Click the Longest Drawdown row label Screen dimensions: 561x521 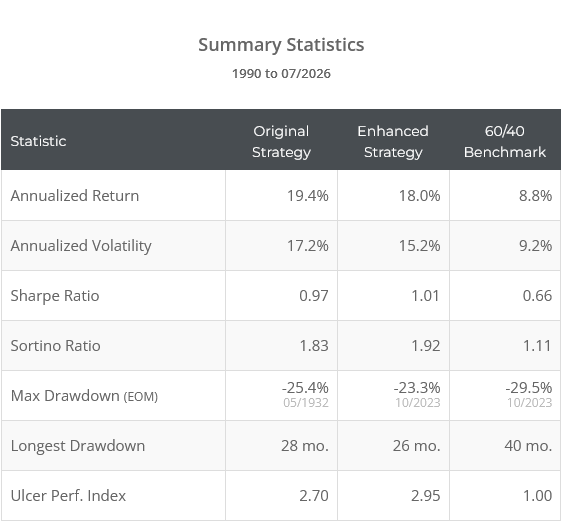coord(78,446)
